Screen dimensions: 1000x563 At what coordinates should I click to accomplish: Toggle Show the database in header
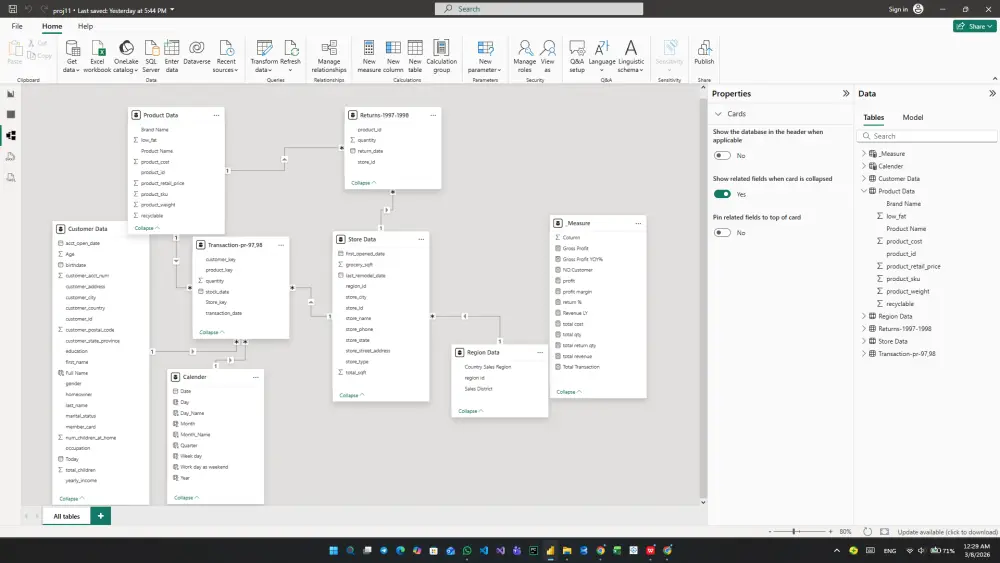[722, 156]
